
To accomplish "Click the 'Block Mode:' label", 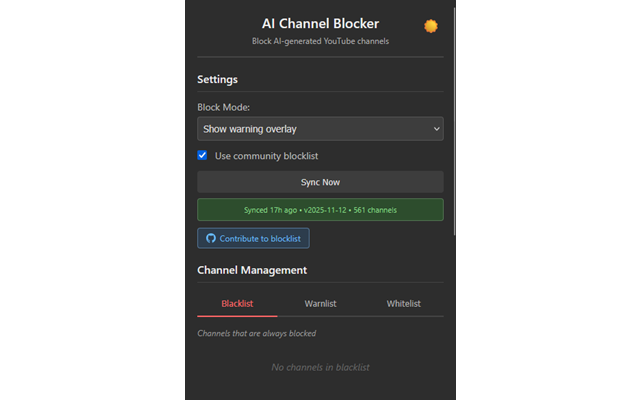I will coord(223,107).
